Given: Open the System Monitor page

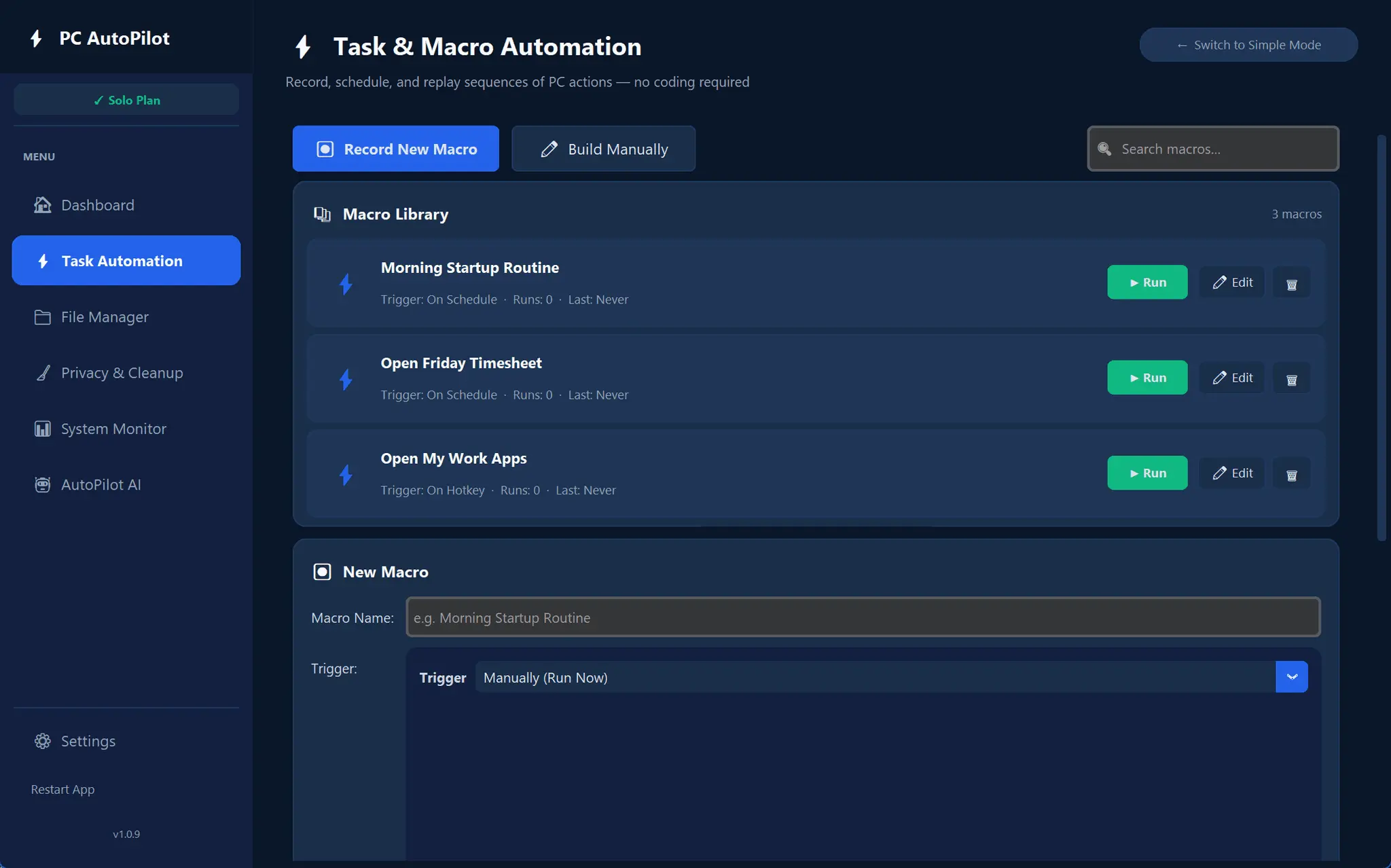Looking at the screenshot, I should pyautogui.click(x=126, y=429).
